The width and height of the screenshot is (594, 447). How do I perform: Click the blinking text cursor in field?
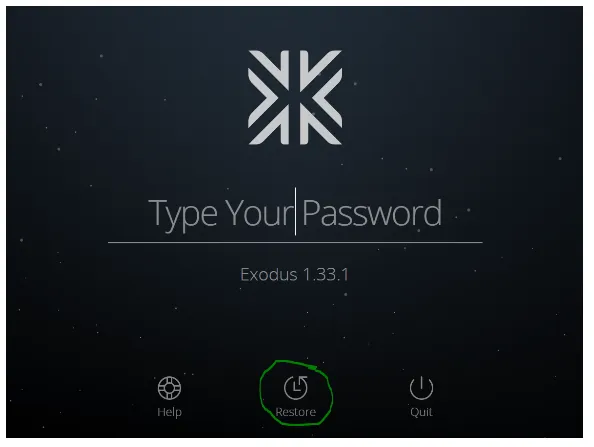pyautogui.click(x=295, y=211)
